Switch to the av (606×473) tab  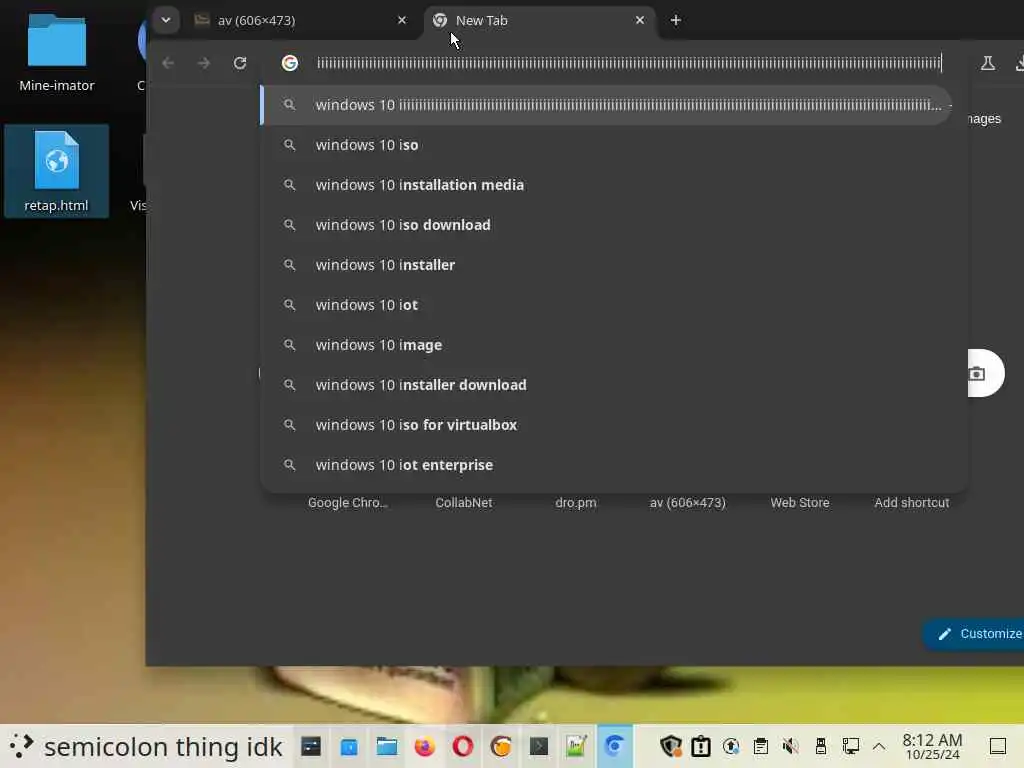pos(302,20)
